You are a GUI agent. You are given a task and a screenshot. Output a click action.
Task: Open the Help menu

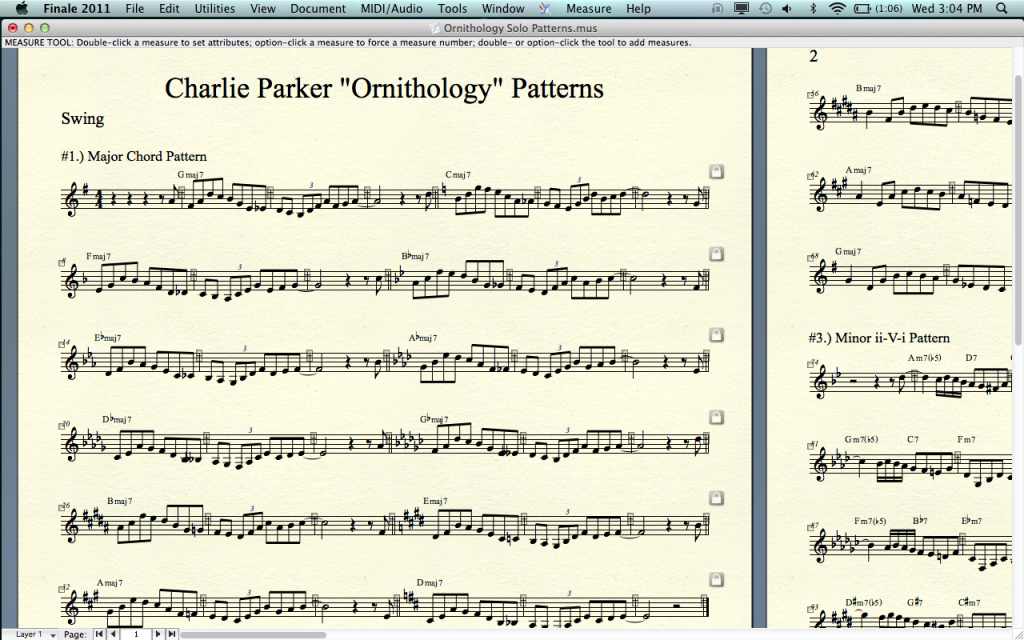tap(638, 8)
